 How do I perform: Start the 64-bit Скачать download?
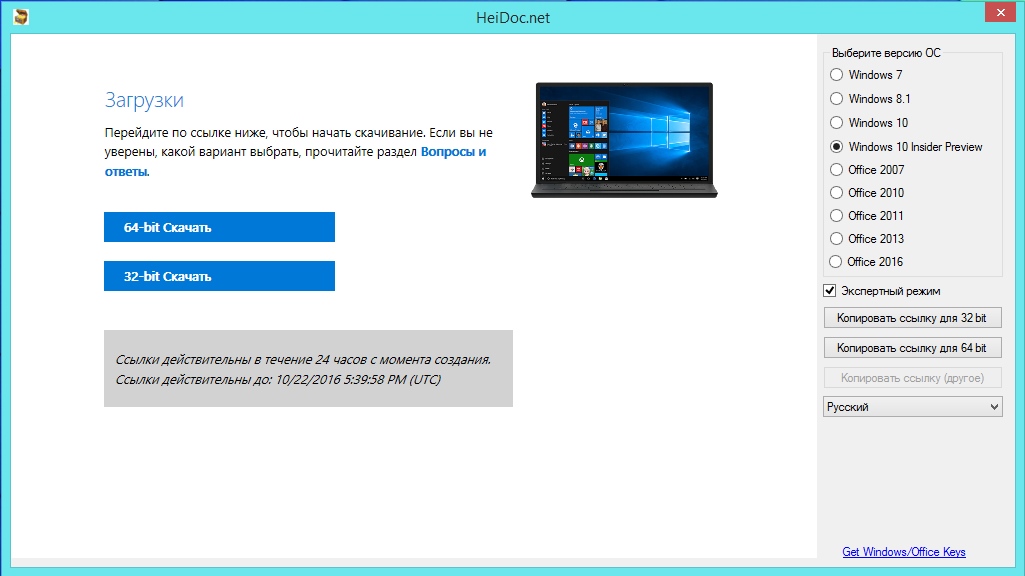[x=219, y=227]
